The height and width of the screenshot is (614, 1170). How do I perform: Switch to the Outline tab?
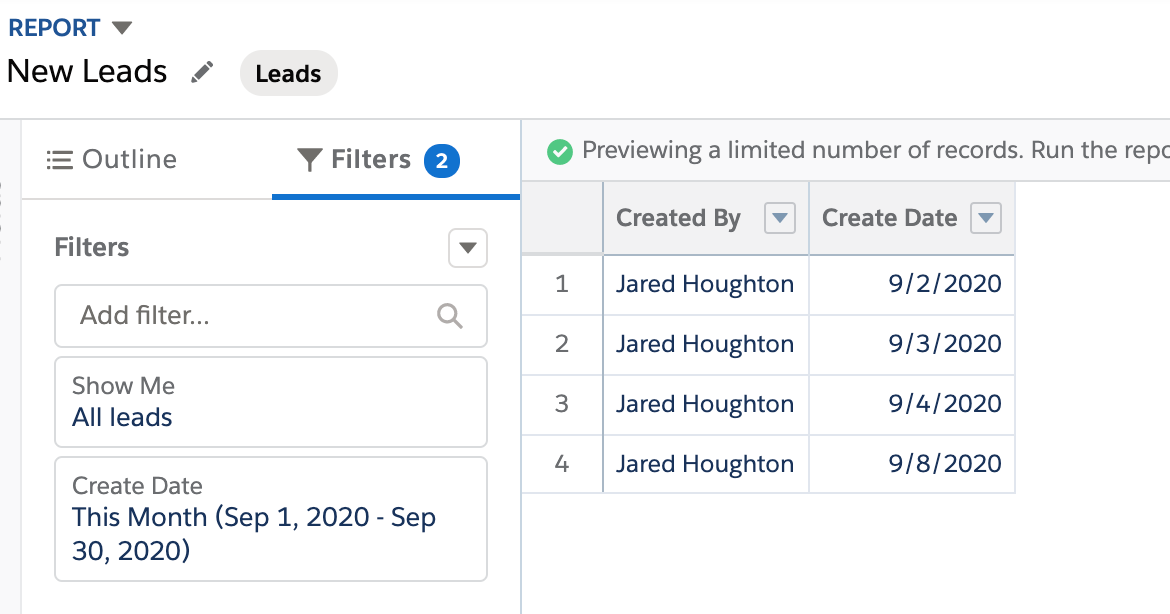click(x=112, y=160)
